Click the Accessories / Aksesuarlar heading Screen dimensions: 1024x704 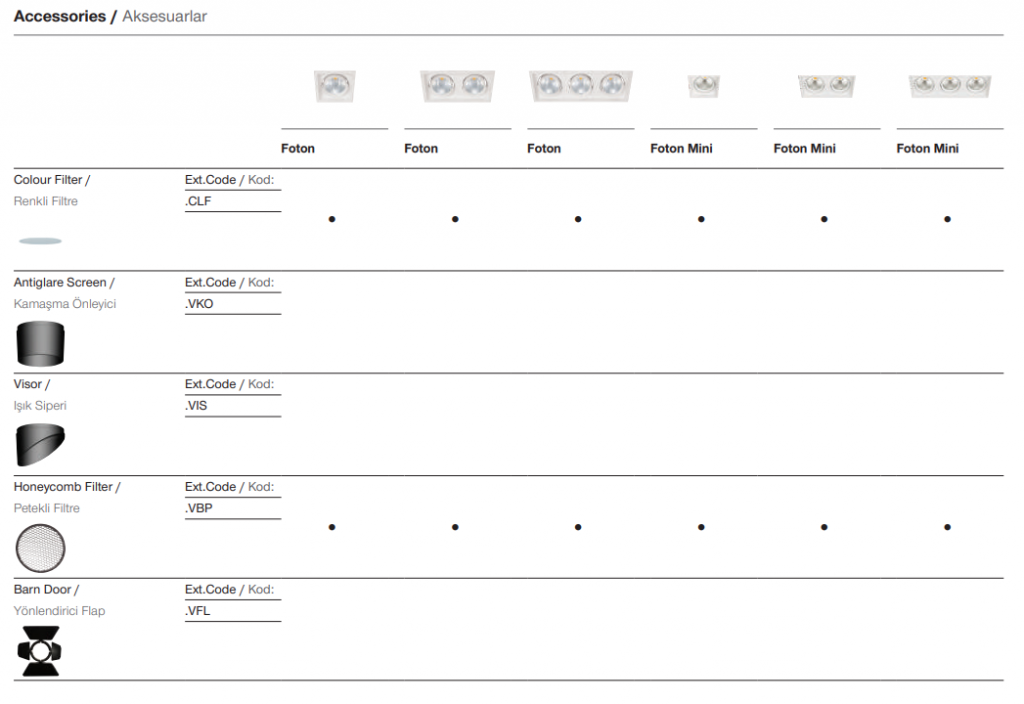coord(111,17)
